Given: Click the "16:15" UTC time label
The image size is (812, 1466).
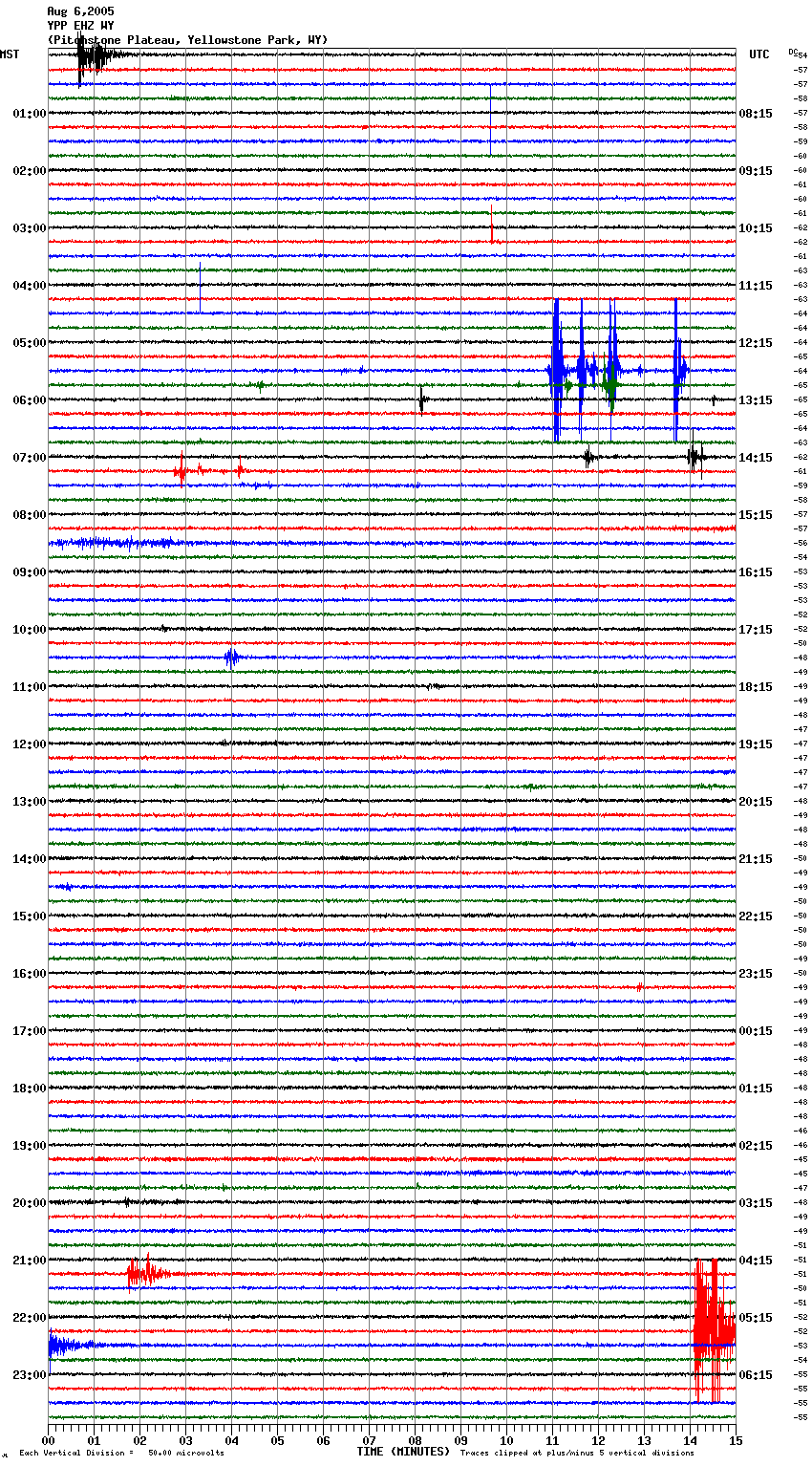Looking at the screenshot, I should (x=756, y=572).
